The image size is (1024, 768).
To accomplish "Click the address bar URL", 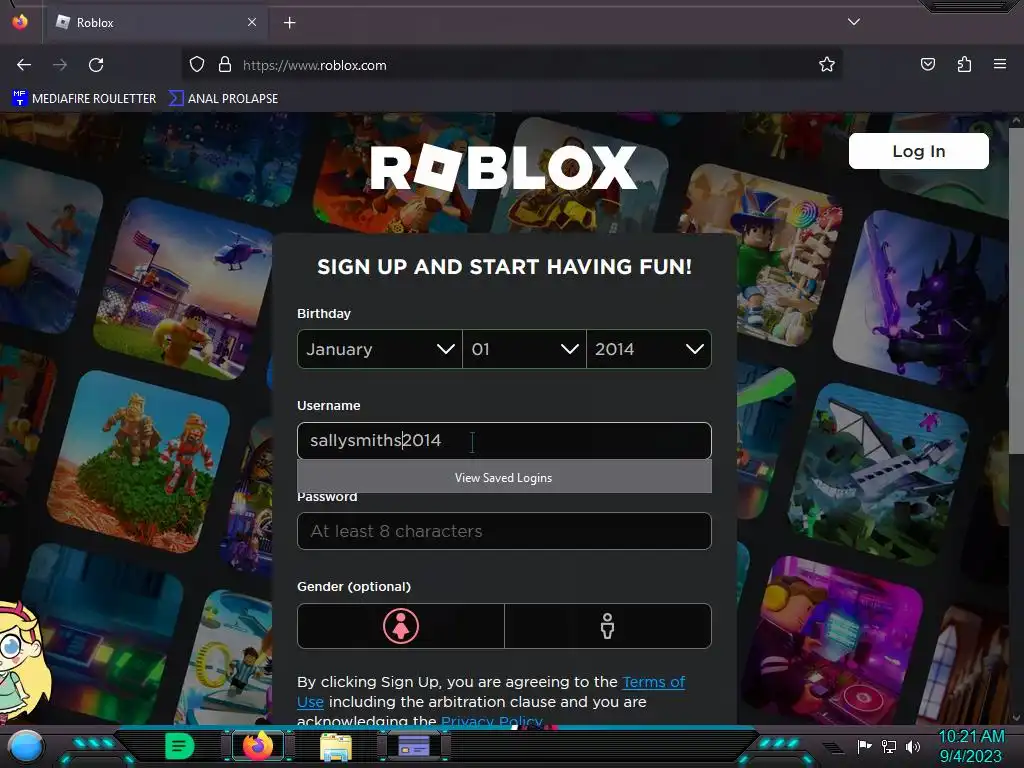I will tap(315, 65).
